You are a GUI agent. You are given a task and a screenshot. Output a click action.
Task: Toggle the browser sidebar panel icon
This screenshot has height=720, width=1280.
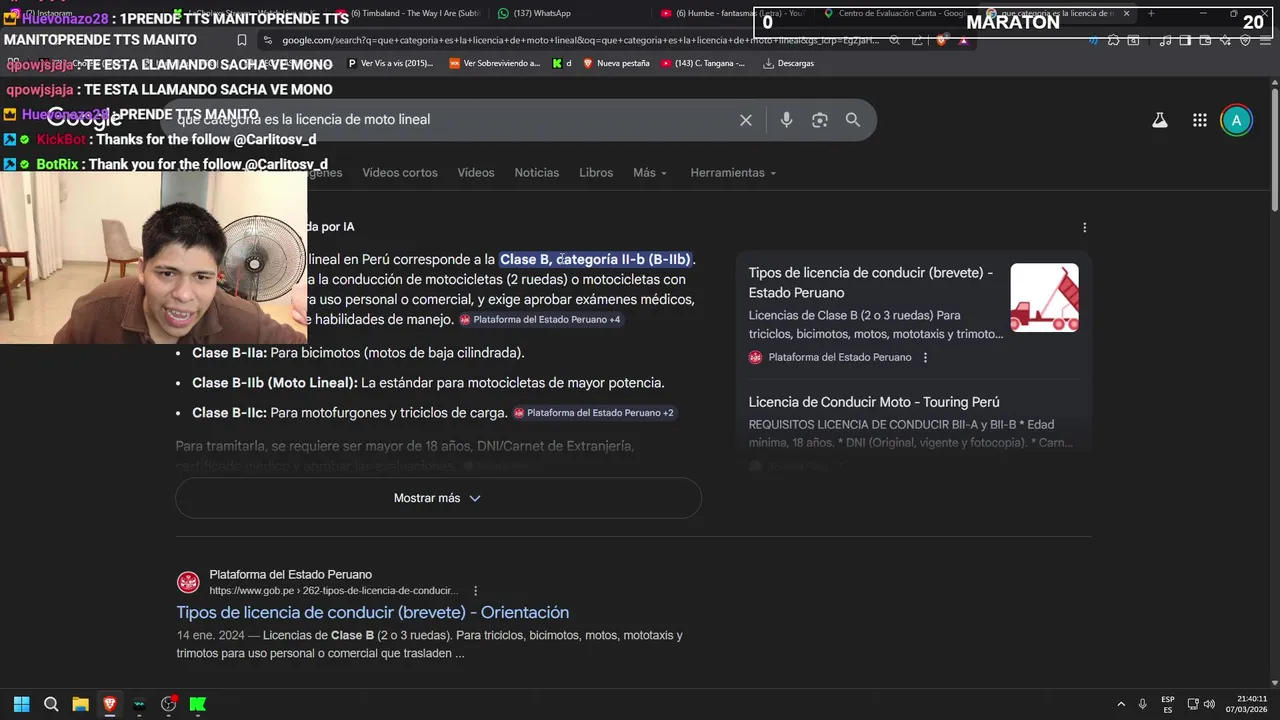(x=1185, y=40)
